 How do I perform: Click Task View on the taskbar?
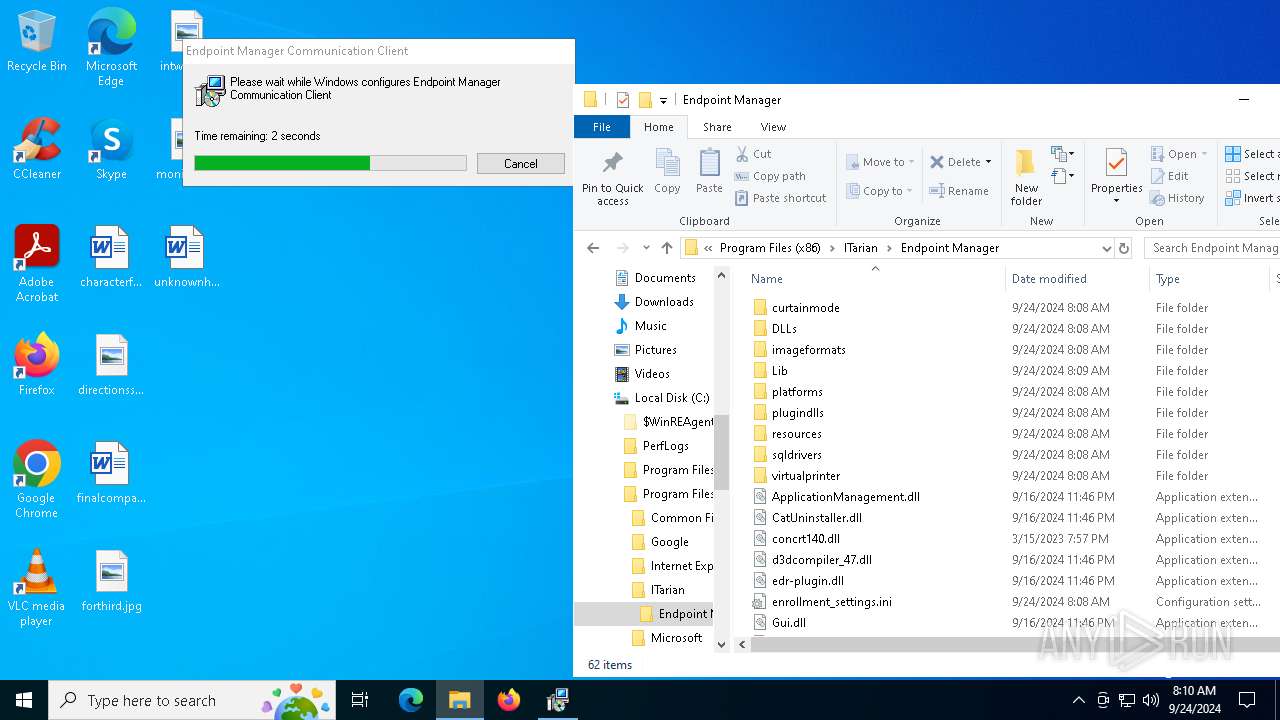point(360,700)
